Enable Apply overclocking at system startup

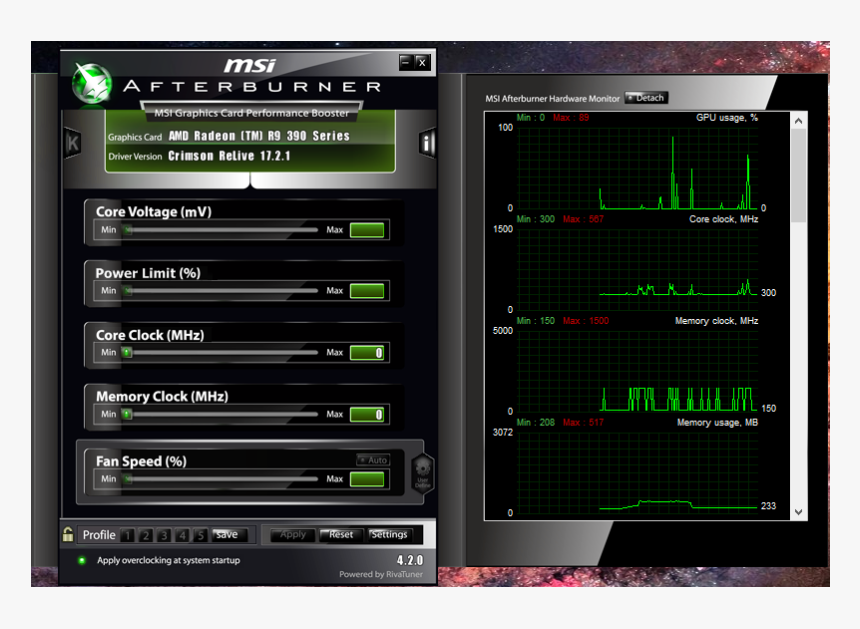tap(81, 560)
